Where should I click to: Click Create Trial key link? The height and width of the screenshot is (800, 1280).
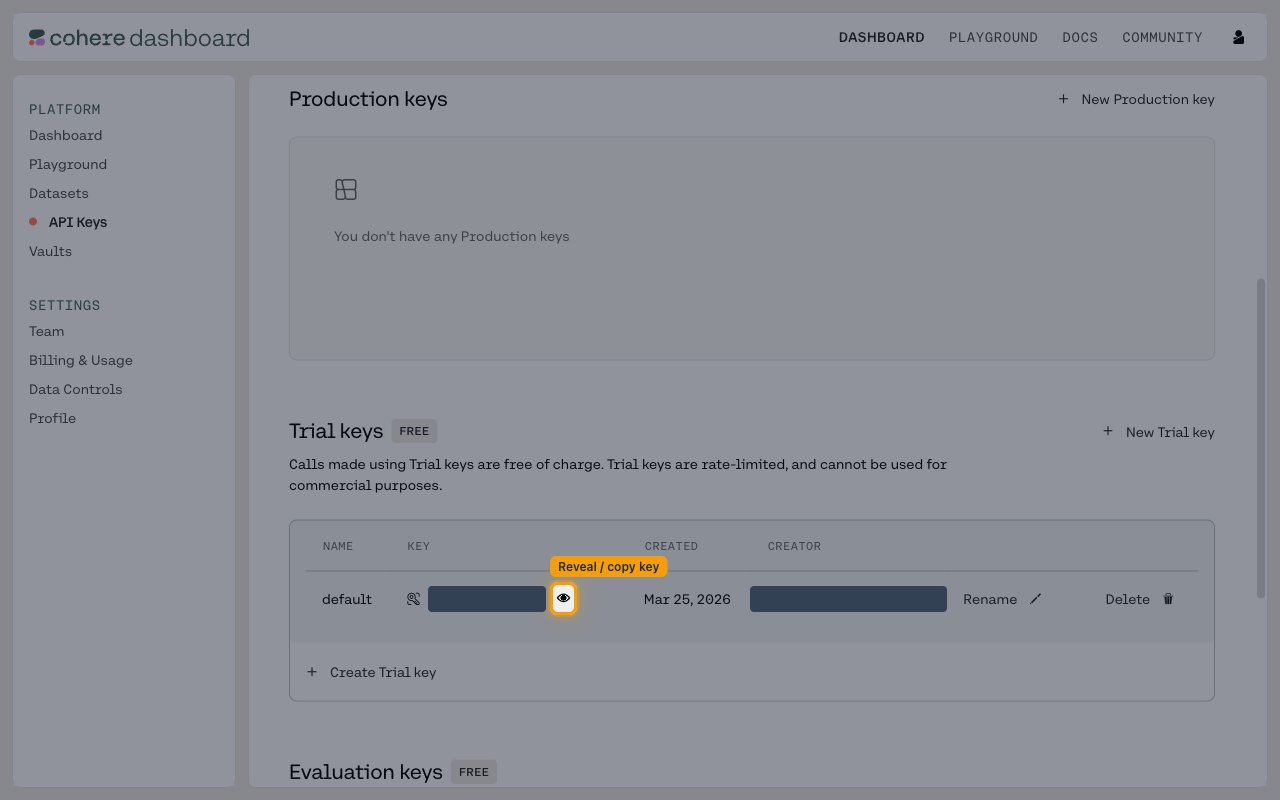click(x=371, y=672)
